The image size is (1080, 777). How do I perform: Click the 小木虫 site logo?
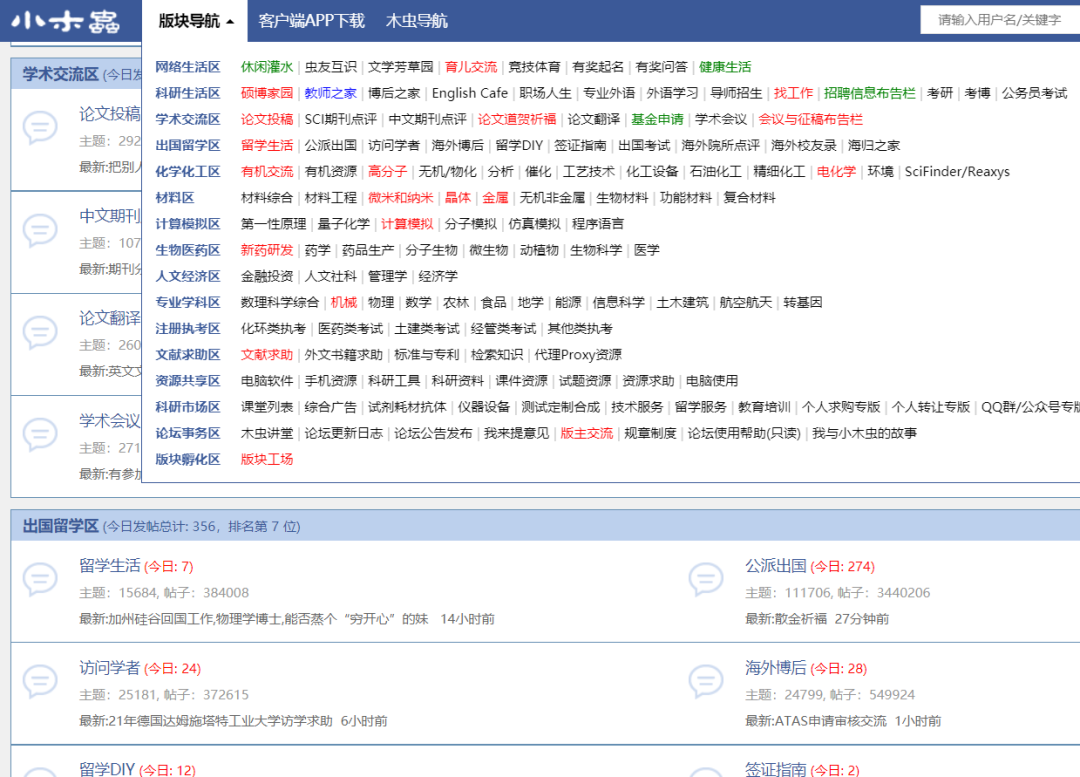click(65, 21)
